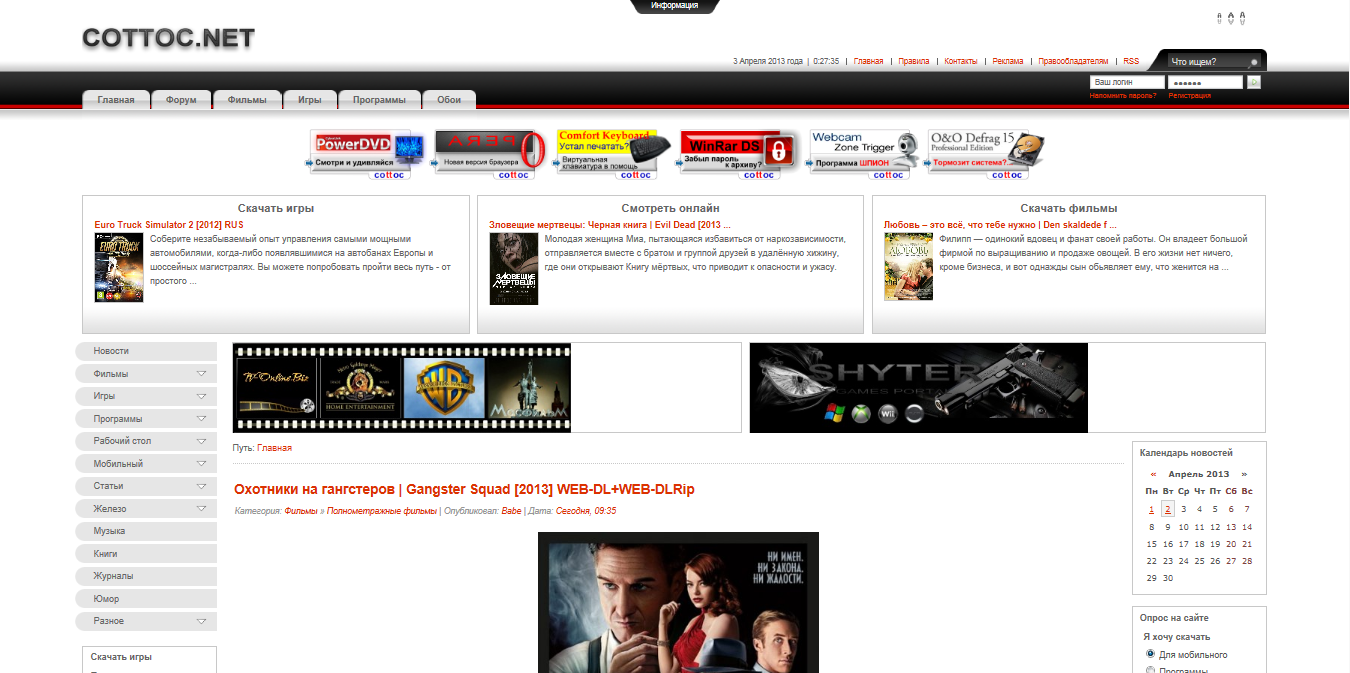Click 'Напомнить пароль?' link
1350x673 pixels.
point(1123,96)
